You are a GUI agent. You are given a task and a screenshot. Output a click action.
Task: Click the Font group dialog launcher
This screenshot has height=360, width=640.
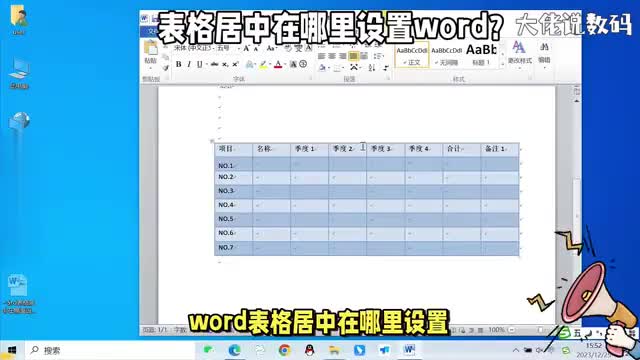pos(311,78)
